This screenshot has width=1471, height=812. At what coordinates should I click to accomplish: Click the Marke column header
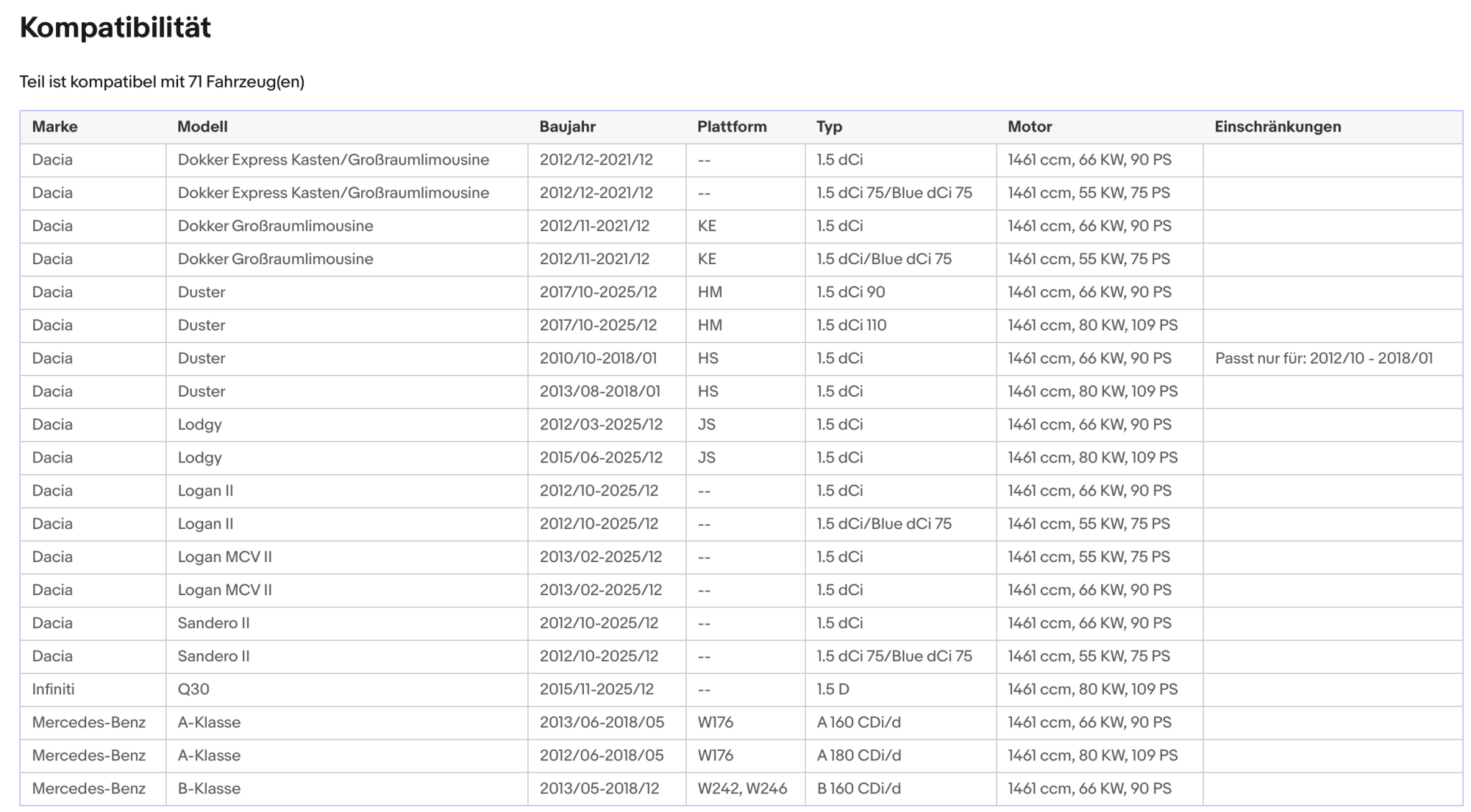tap(55, 126)
